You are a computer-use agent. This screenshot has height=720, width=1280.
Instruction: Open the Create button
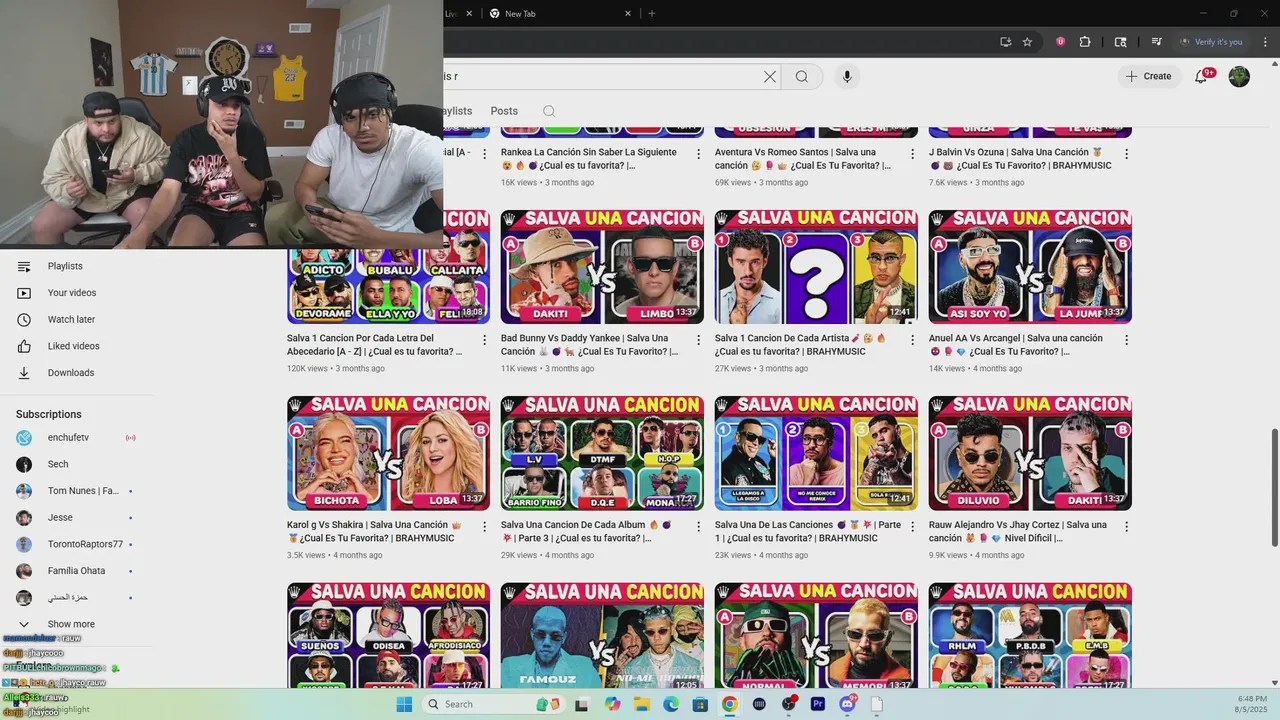click(1149, 76)
